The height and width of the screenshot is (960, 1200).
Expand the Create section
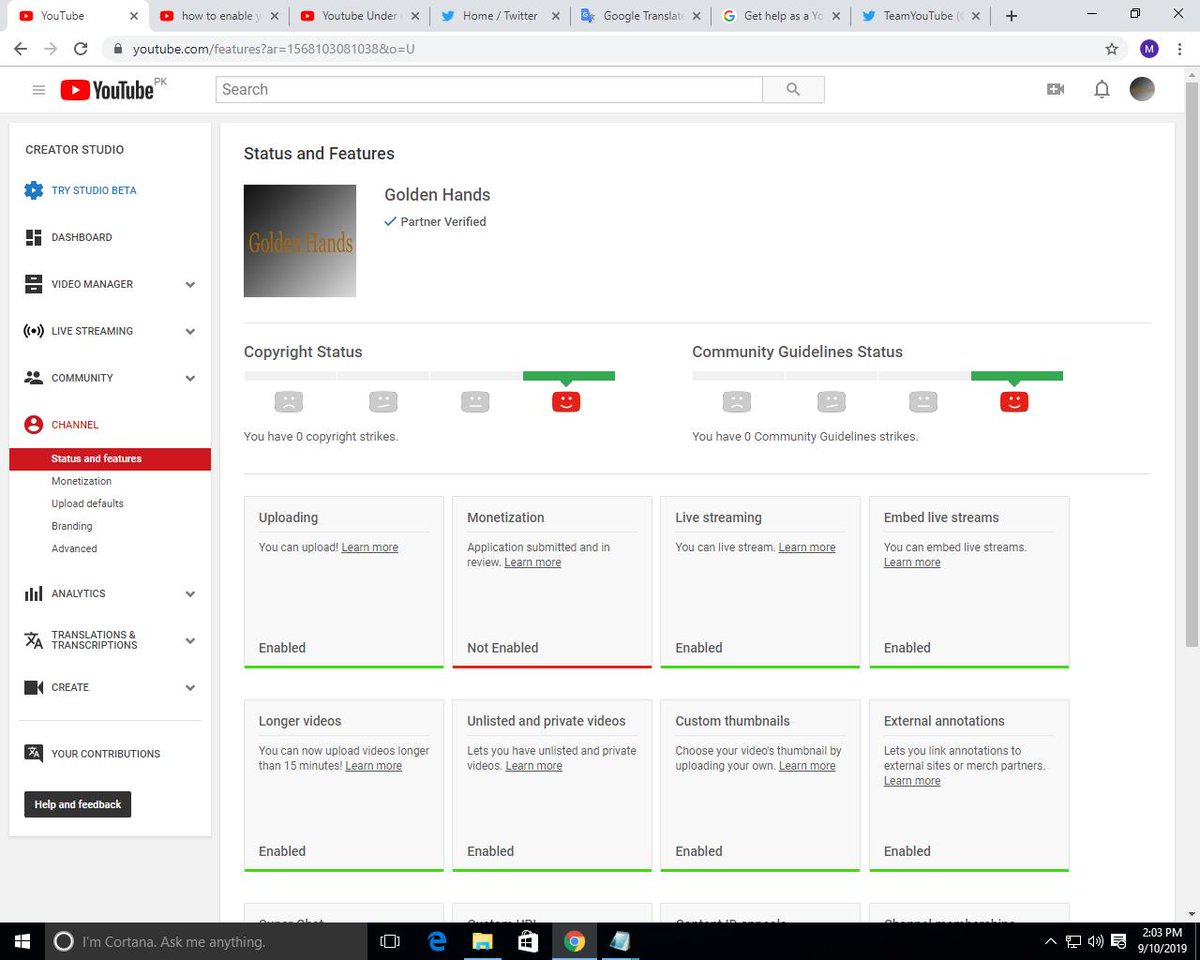(190, 688)
